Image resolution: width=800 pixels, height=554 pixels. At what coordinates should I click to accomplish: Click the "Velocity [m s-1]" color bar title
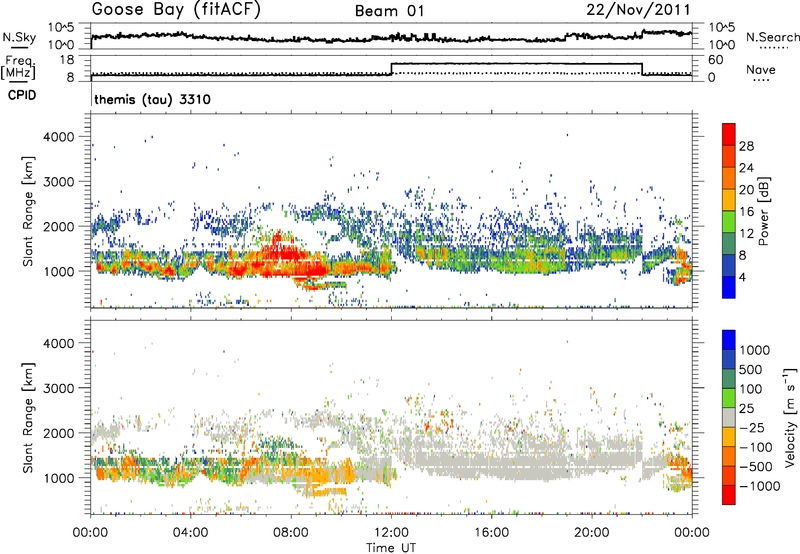(790, 417)
